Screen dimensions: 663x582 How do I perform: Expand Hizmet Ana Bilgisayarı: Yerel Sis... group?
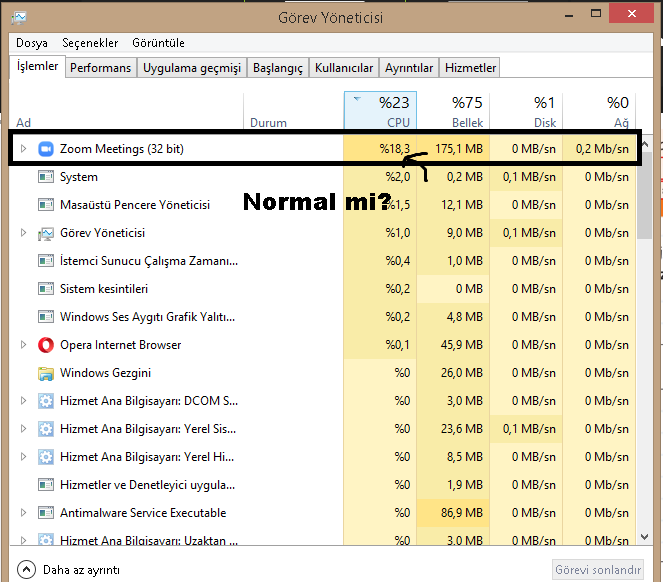[x=24, y=428]
